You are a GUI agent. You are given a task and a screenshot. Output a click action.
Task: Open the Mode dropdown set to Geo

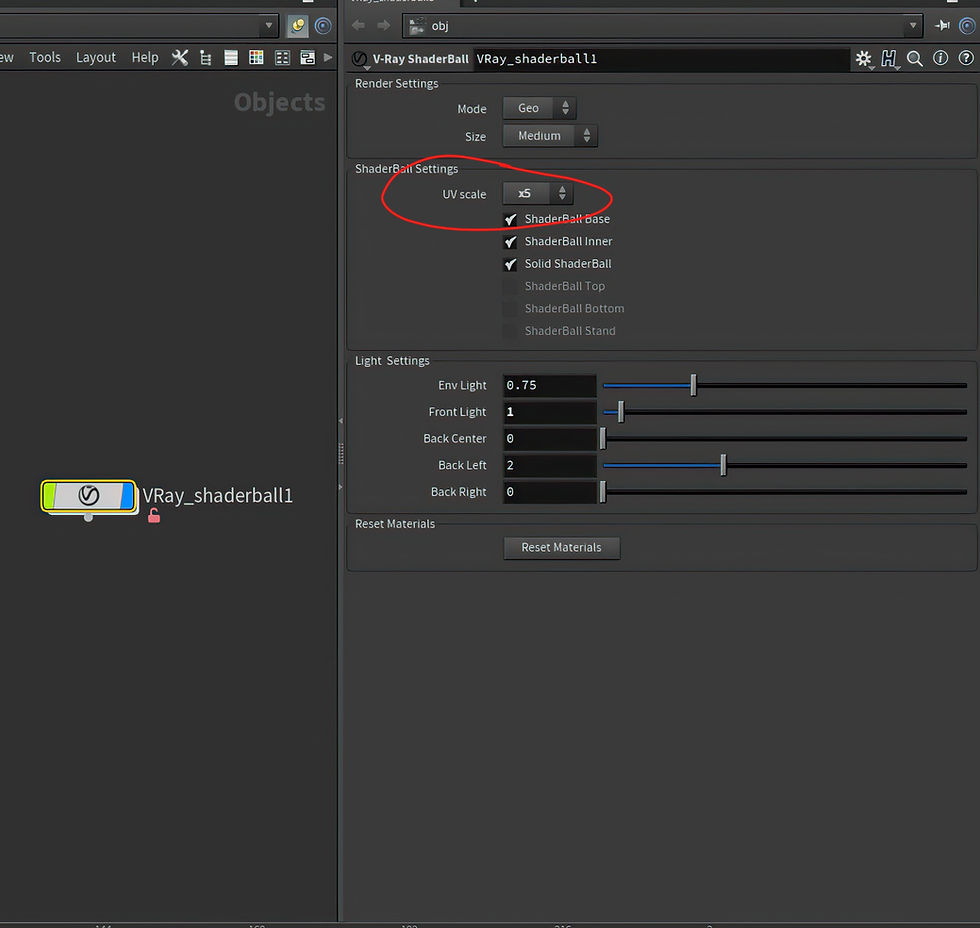point(539,108)
